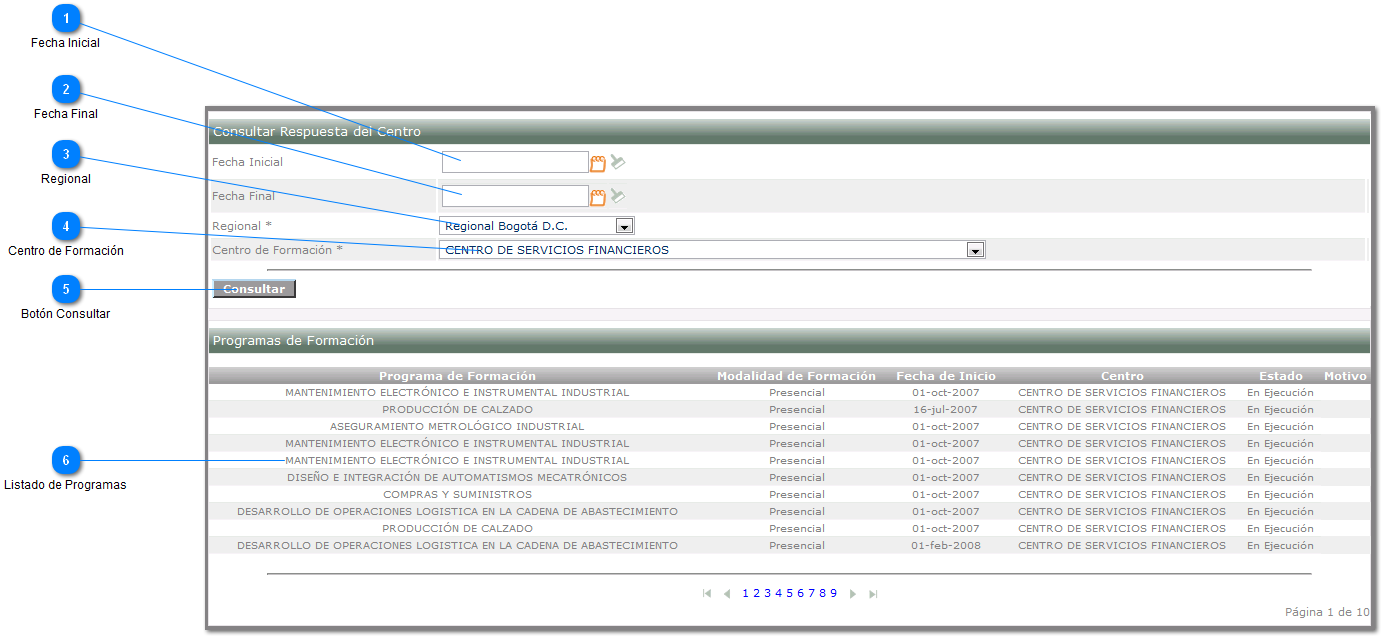Expand the Regional dropdown
This screenshot has height=643, width=1388.
click(624, 226)
